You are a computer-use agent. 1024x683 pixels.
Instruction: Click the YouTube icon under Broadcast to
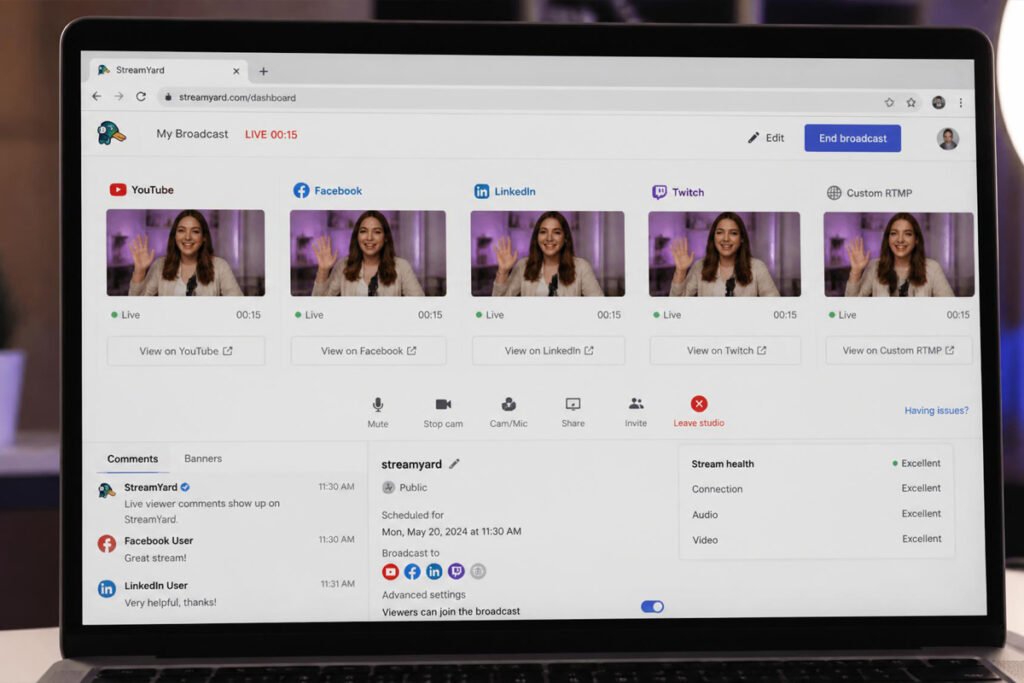391,572
